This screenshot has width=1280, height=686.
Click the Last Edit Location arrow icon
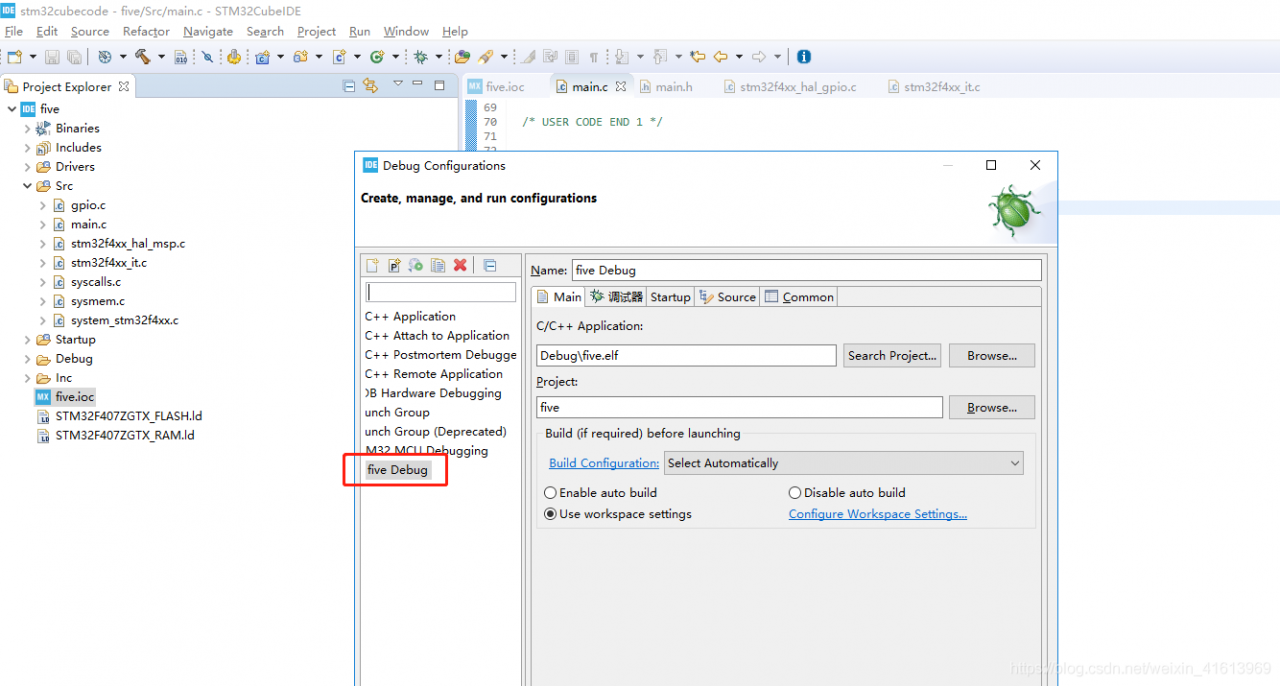[x=698, y=57]
